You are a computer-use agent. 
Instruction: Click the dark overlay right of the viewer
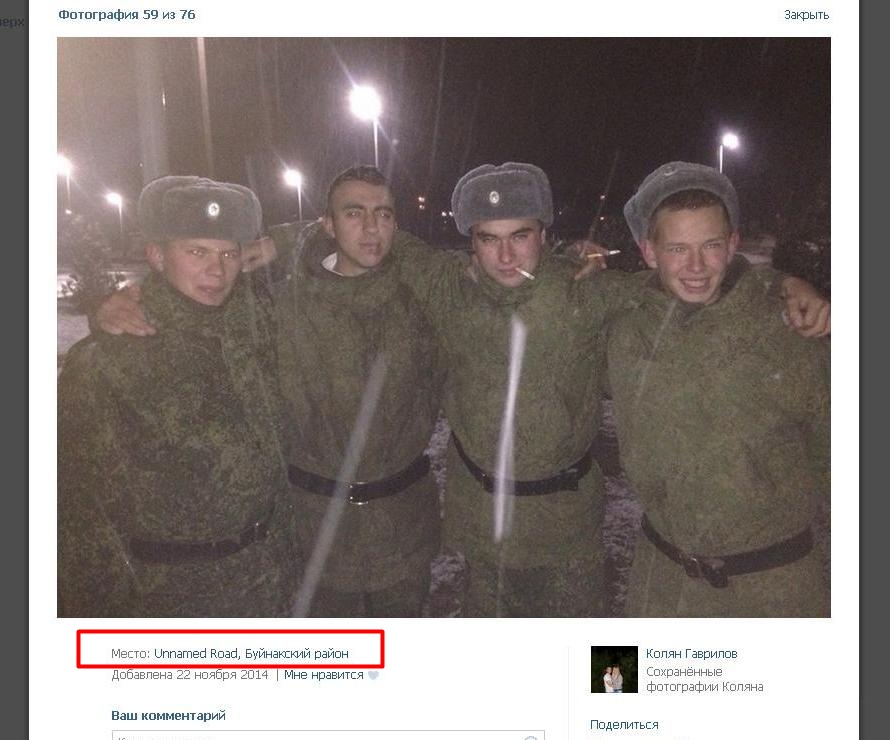tap(875, 370)
